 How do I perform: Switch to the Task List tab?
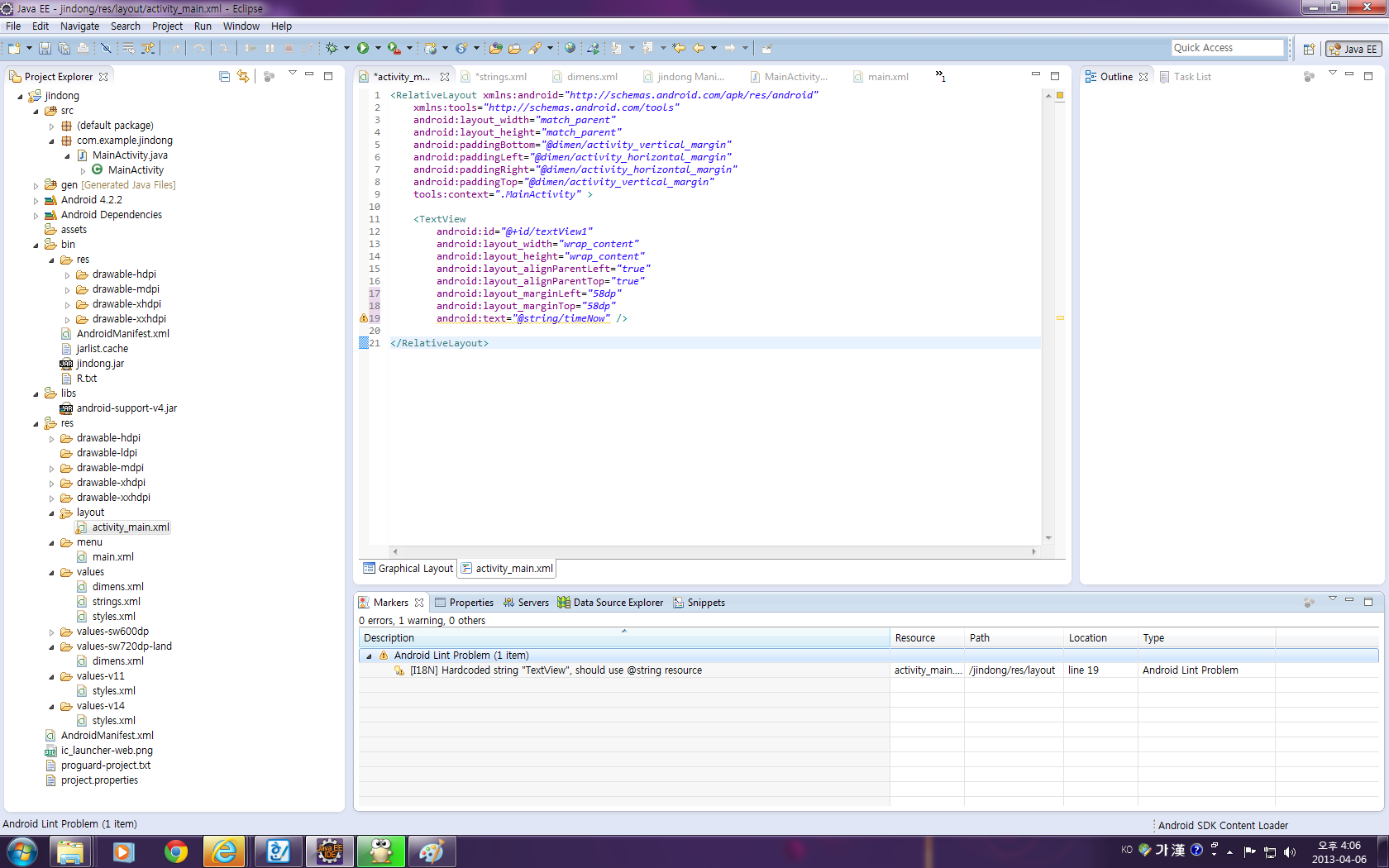[1186, 77]
